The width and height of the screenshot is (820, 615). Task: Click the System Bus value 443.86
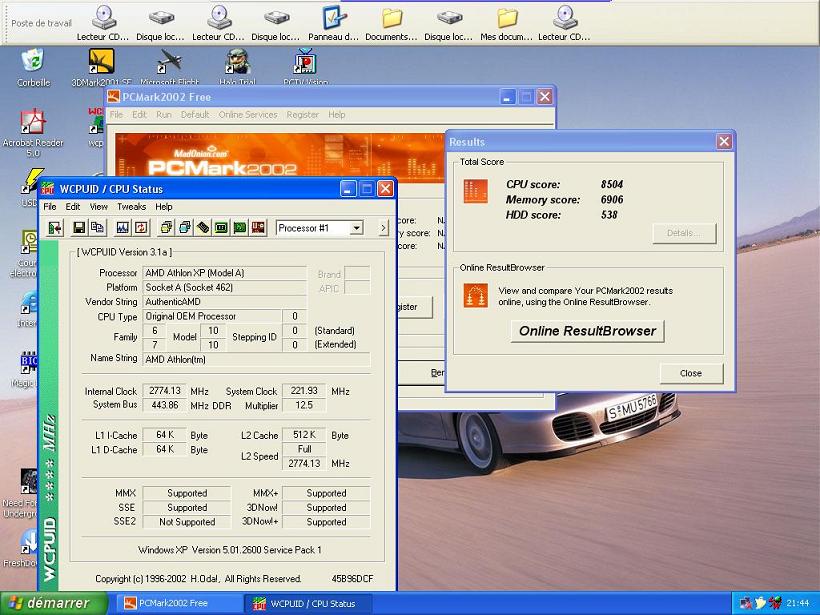pos(165,405)
